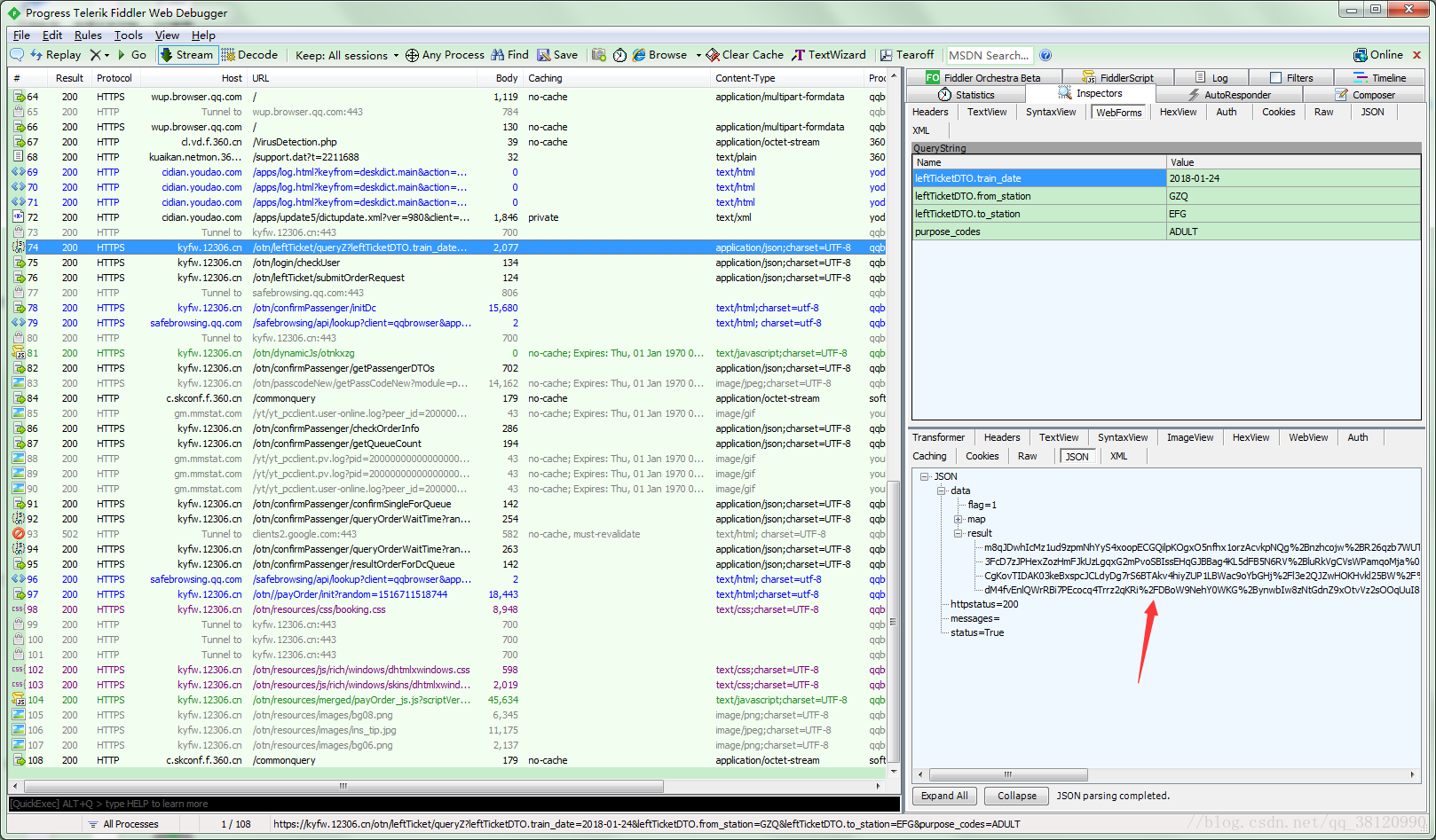Open the TextWizard tool
1436x840 pixels.
pyautogui.click(x=829, y=55)
